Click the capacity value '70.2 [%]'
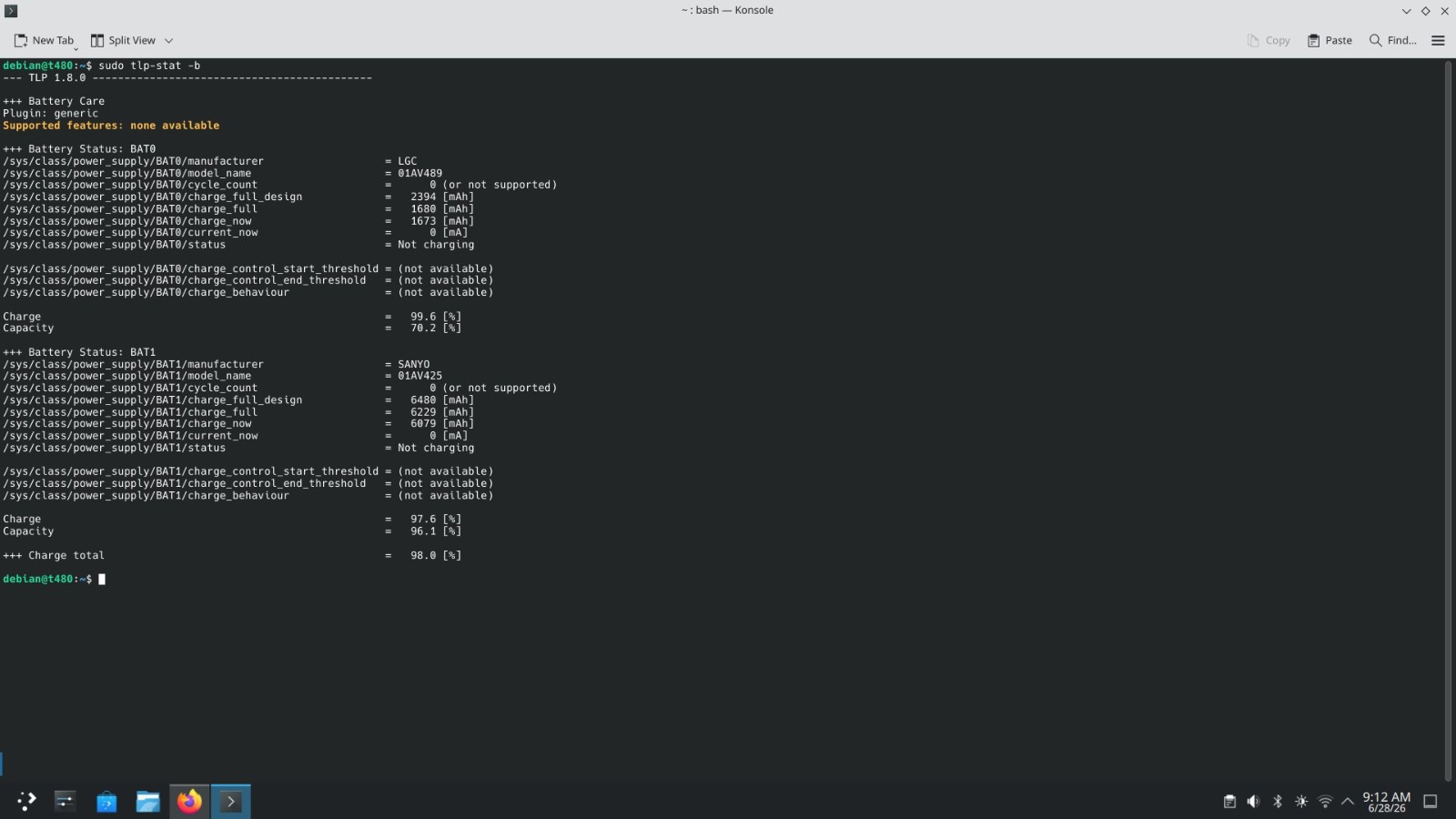Viewport: 1456px width, 819px height. (x=436, y=329)
